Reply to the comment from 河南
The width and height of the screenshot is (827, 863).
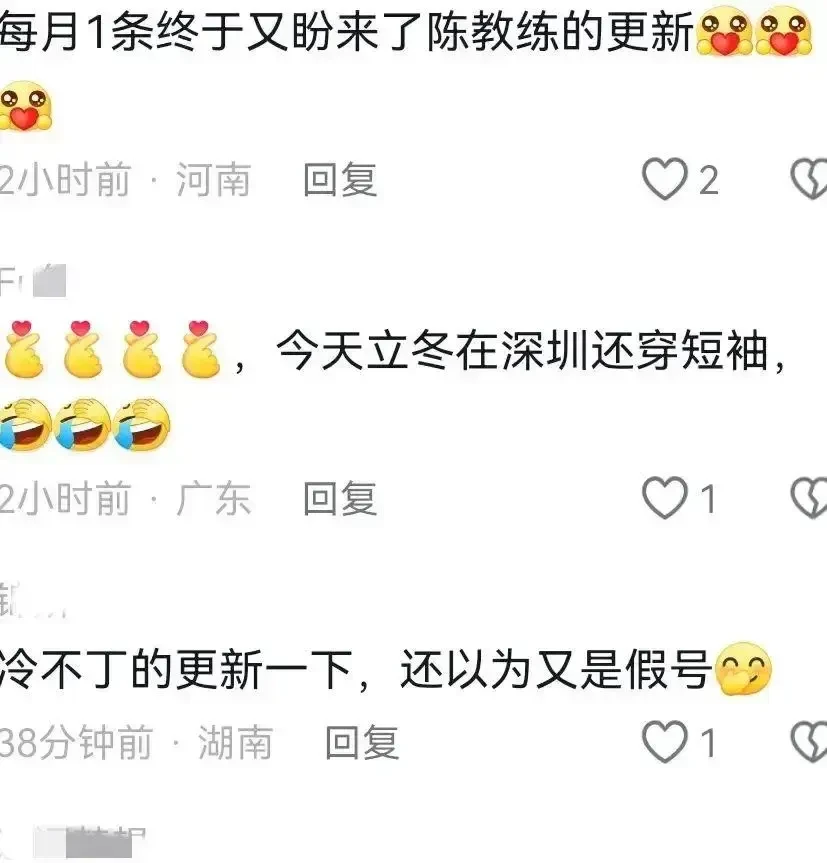(340, 179)
